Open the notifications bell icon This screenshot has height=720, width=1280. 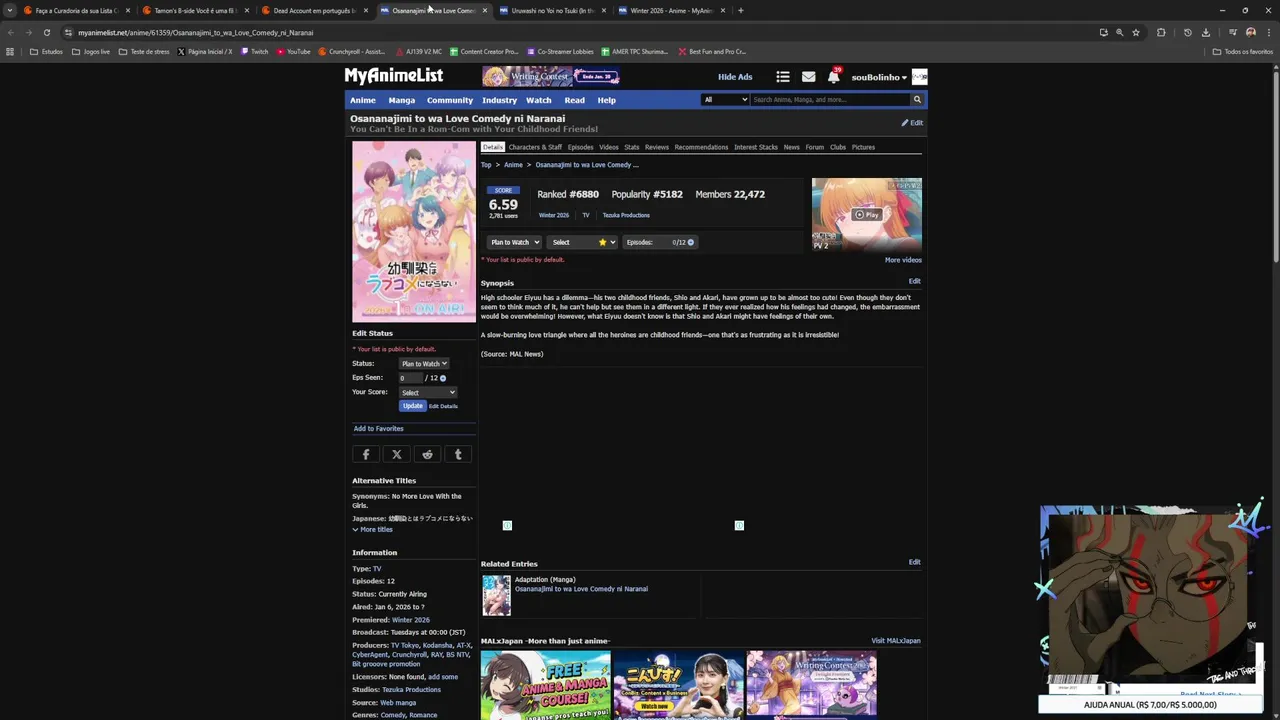point(833,77)
